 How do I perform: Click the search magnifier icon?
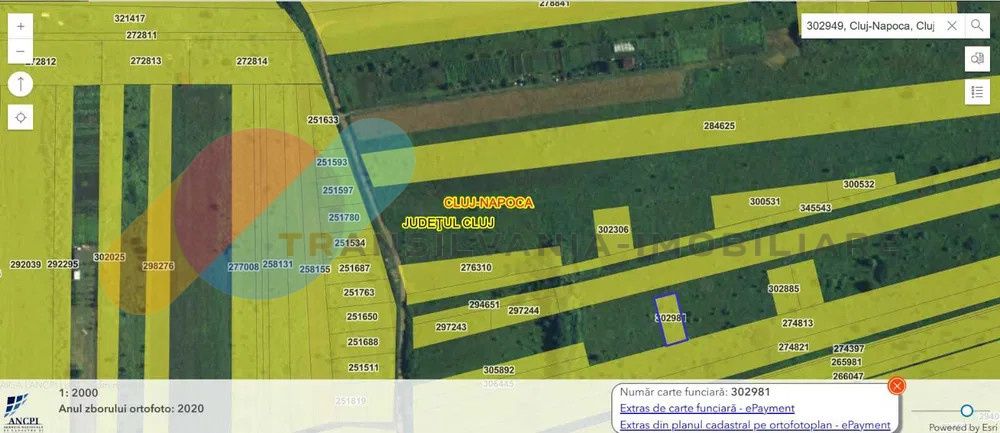click(x=977, y=25)
